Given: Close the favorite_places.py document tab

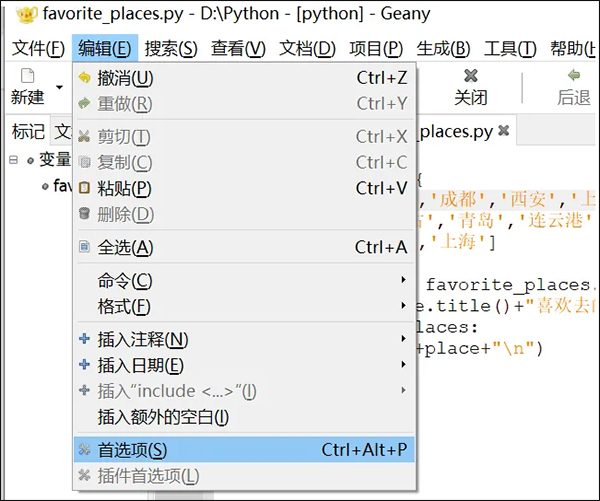Looking at the screenshot, I should point(504,131).
